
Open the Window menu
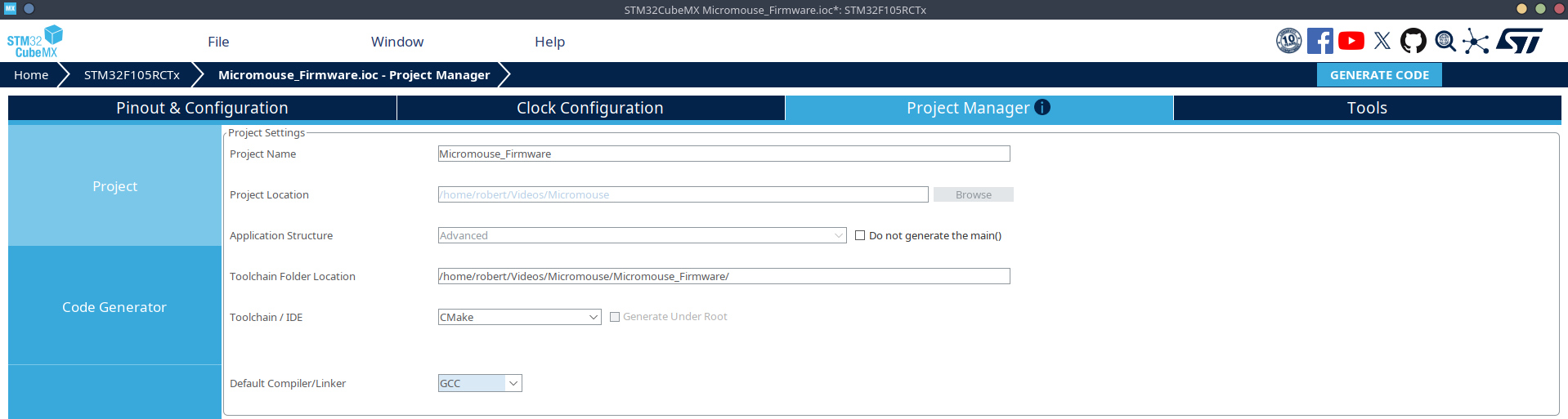coord(397,42)
